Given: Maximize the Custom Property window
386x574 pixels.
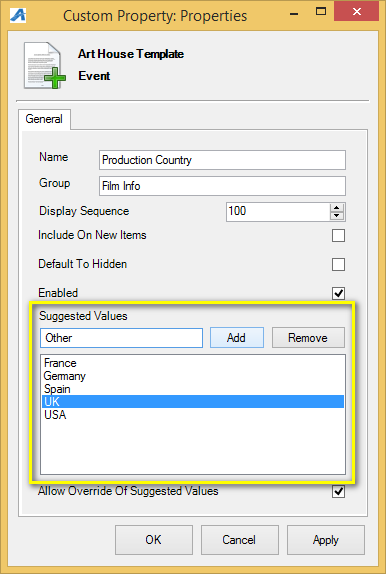Looking at the screenshot, I should [x=321, y=11].
